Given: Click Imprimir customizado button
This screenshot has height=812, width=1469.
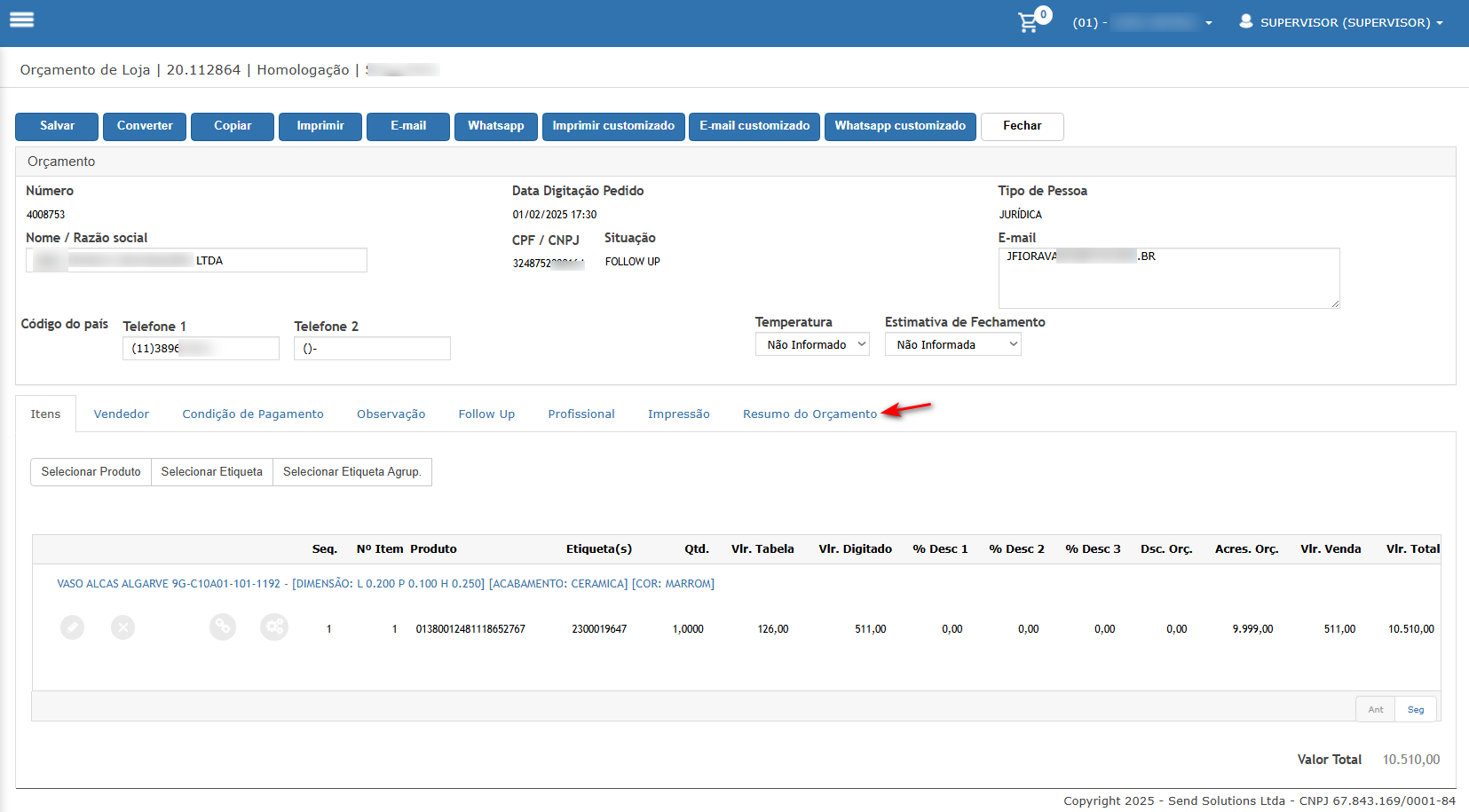Looking at the screenshot, I should (x=613, y=126).
